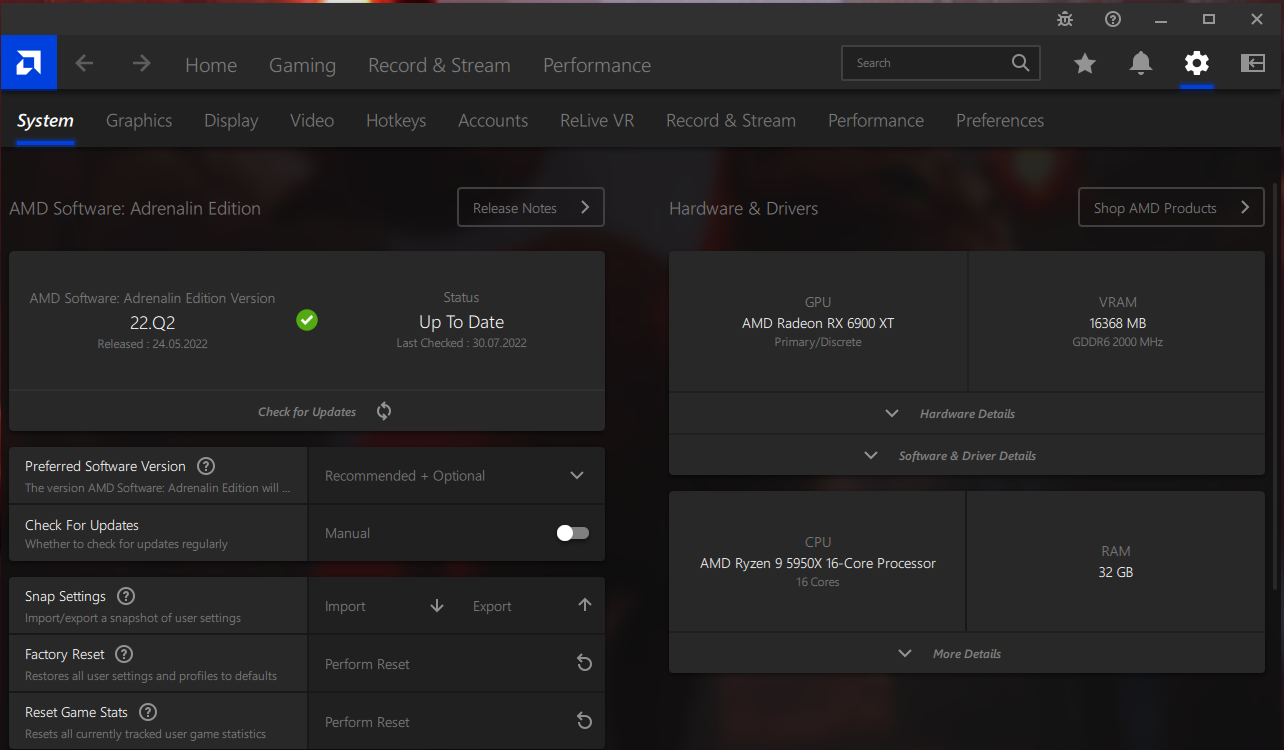Switch to the Record & Stream settings tab
Screen dimensions: 1284x750
[x=731, y=120]
